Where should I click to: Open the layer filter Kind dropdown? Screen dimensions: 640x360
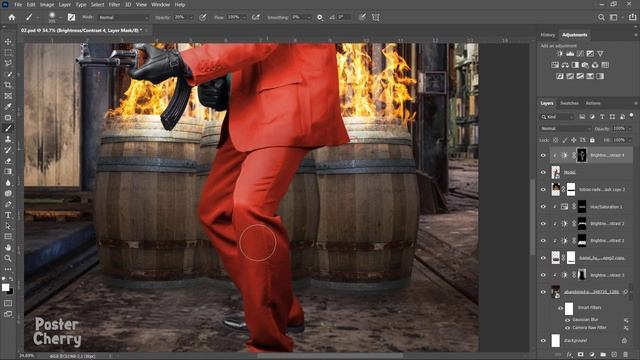557,117
